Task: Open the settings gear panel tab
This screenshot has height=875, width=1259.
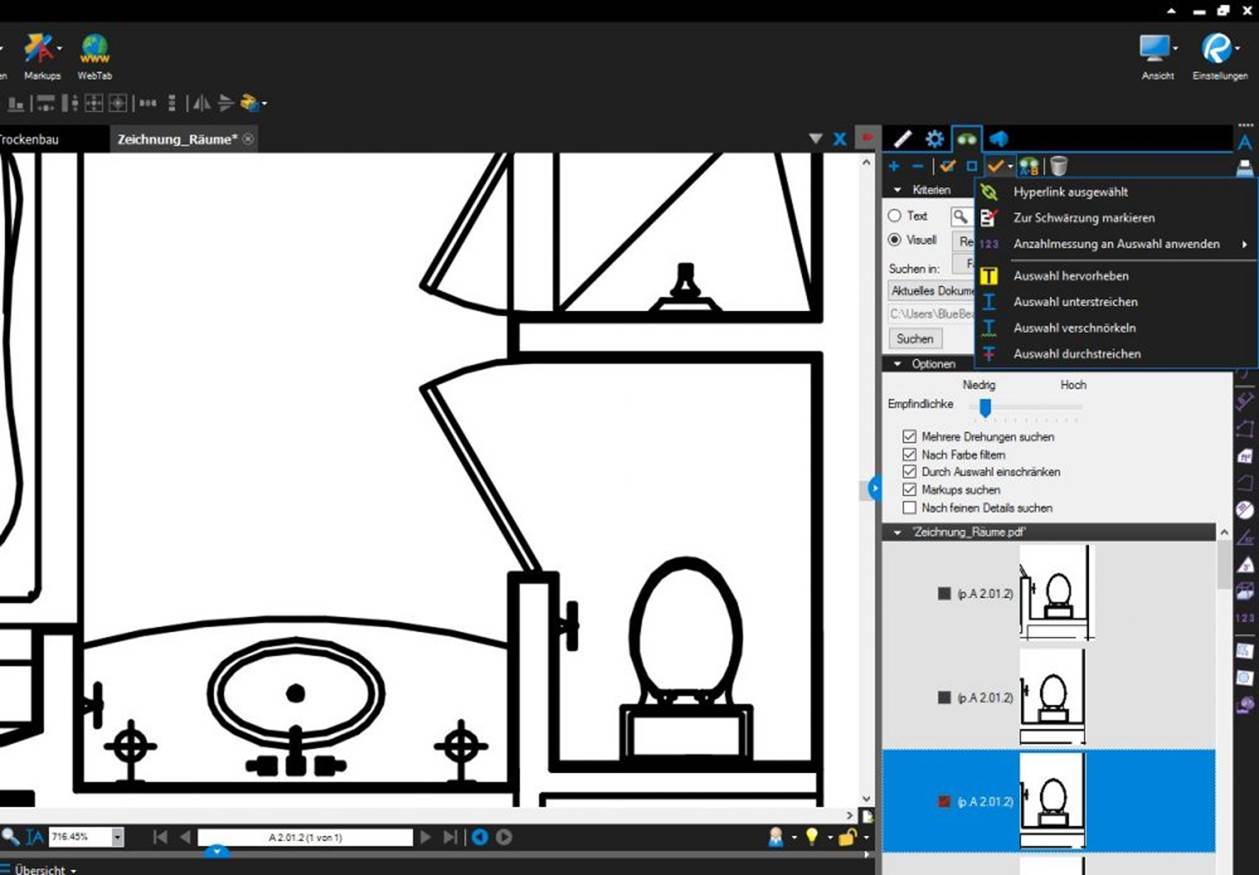Action: click(x=934, y=139)
